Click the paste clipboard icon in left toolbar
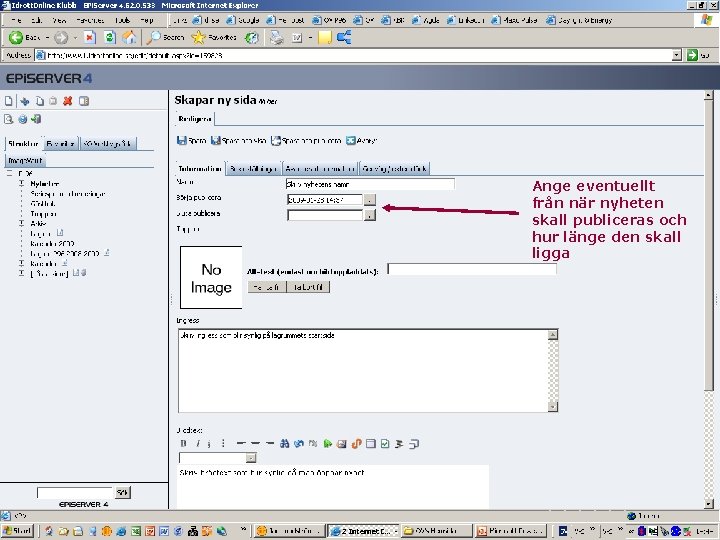Image resolution: width=720 pixels, height=540 pixels. (53, 101)
